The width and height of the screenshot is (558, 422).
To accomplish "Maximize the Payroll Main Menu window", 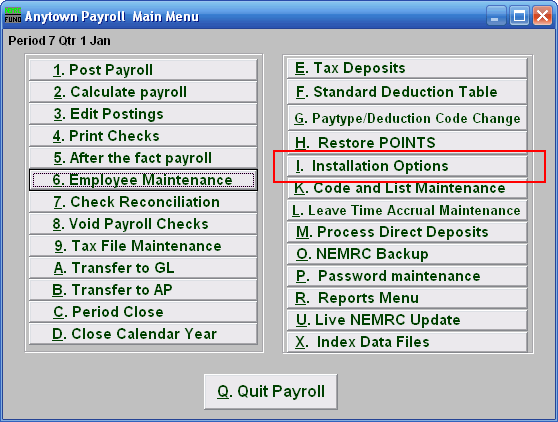I will (519, 16).
